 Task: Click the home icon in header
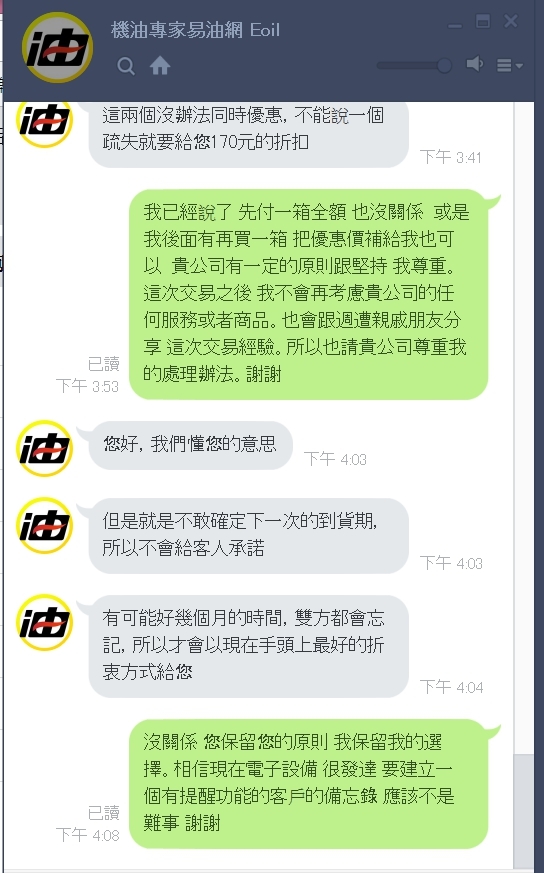(160, 66)
